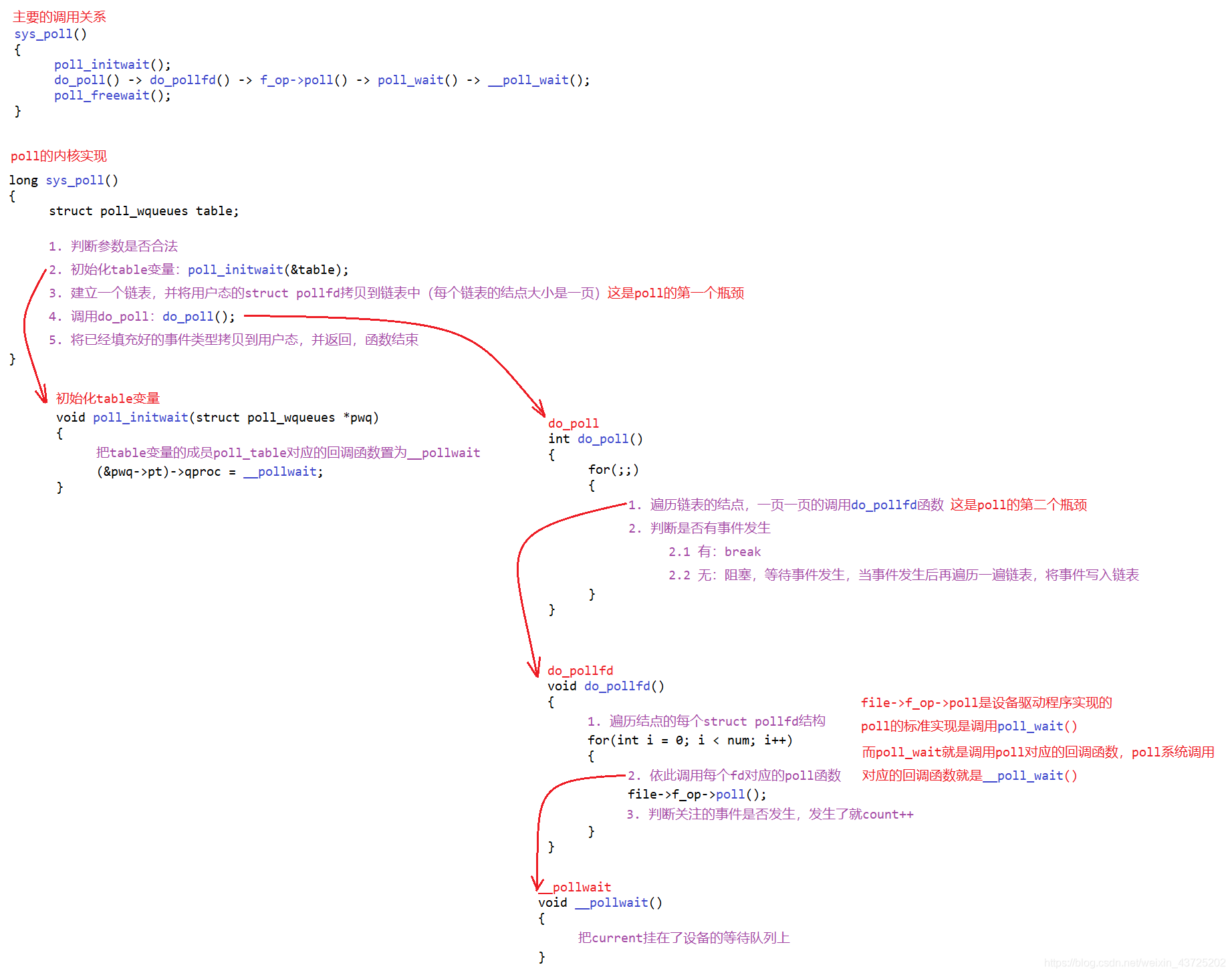Image resolution: width=1232 pixels, height=975 pixels.
Task: Click '1. 遍历结点的每个struct pollfd结构'
Action: 707,721
